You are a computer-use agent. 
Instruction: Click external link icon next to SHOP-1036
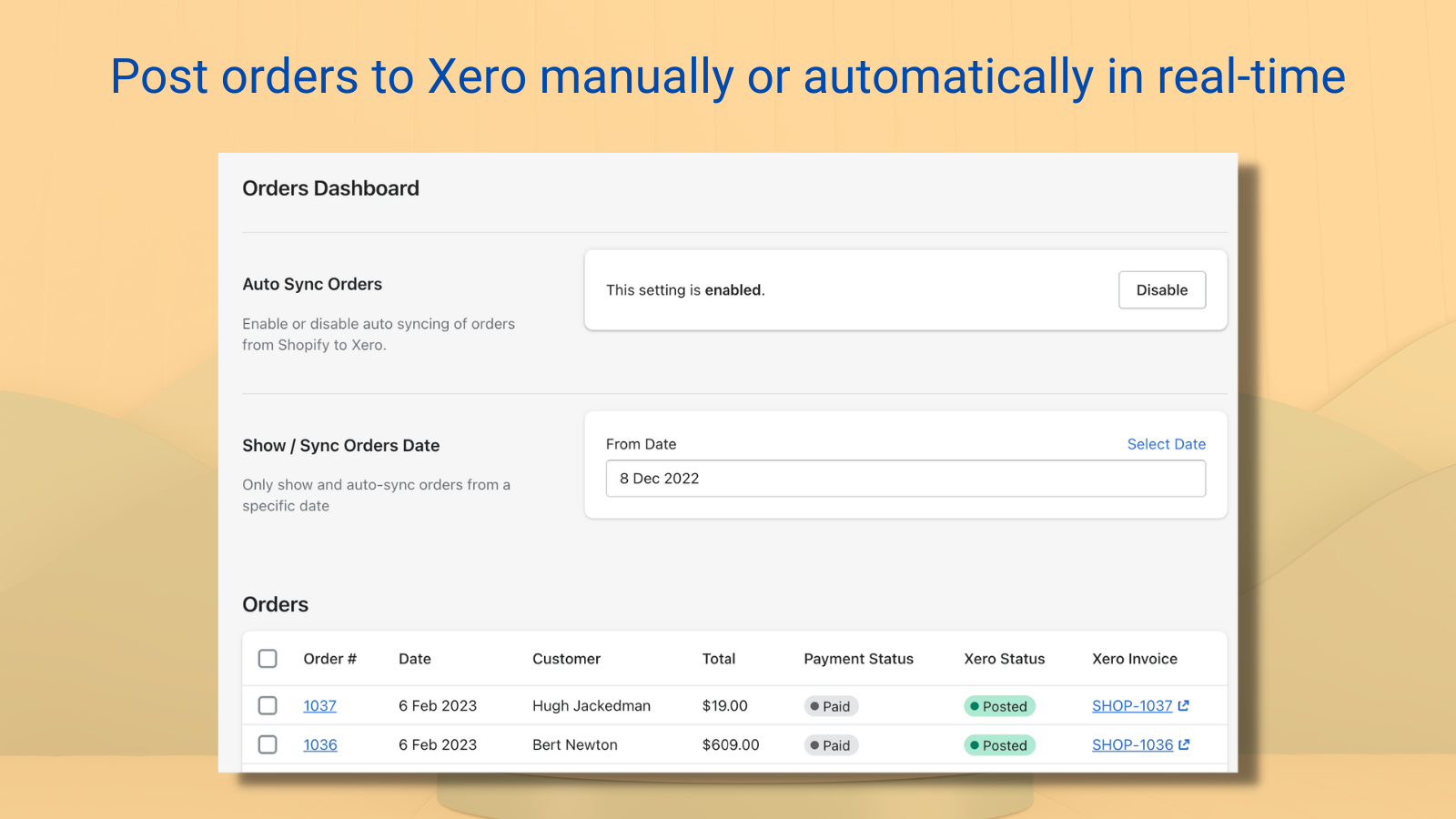point(1184,744)
